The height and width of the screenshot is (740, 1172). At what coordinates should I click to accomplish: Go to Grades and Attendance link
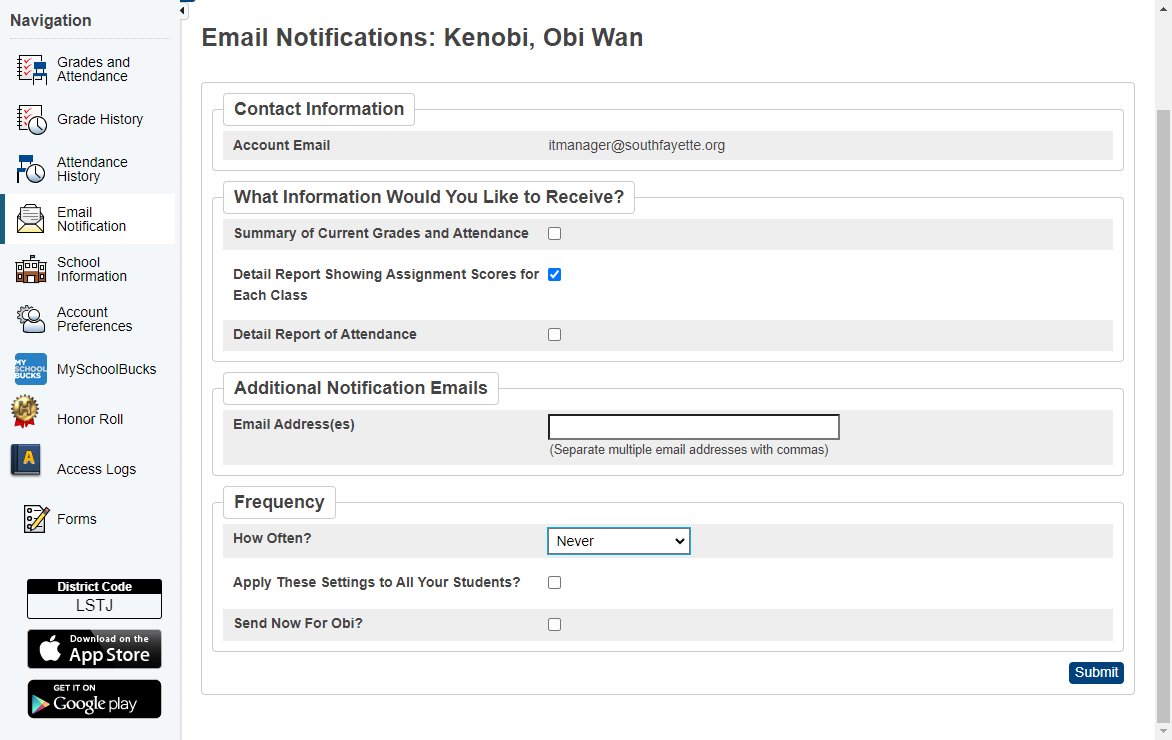pyautogui.click(x=93, y=70)
